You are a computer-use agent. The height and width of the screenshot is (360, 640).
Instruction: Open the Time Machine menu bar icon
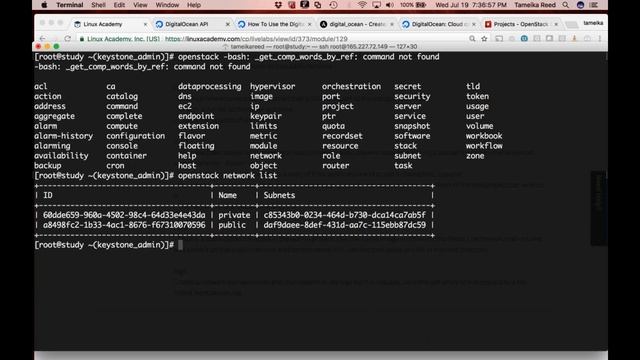click(333, 5)
